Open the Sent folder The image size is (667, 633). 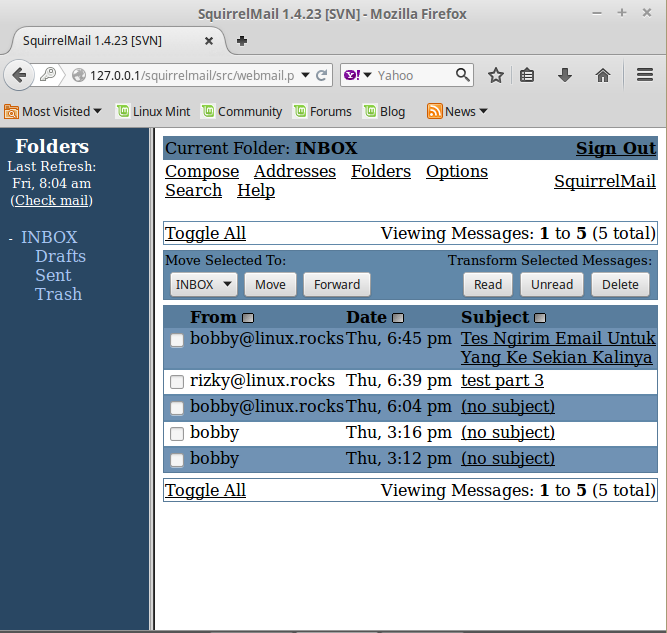53,275
